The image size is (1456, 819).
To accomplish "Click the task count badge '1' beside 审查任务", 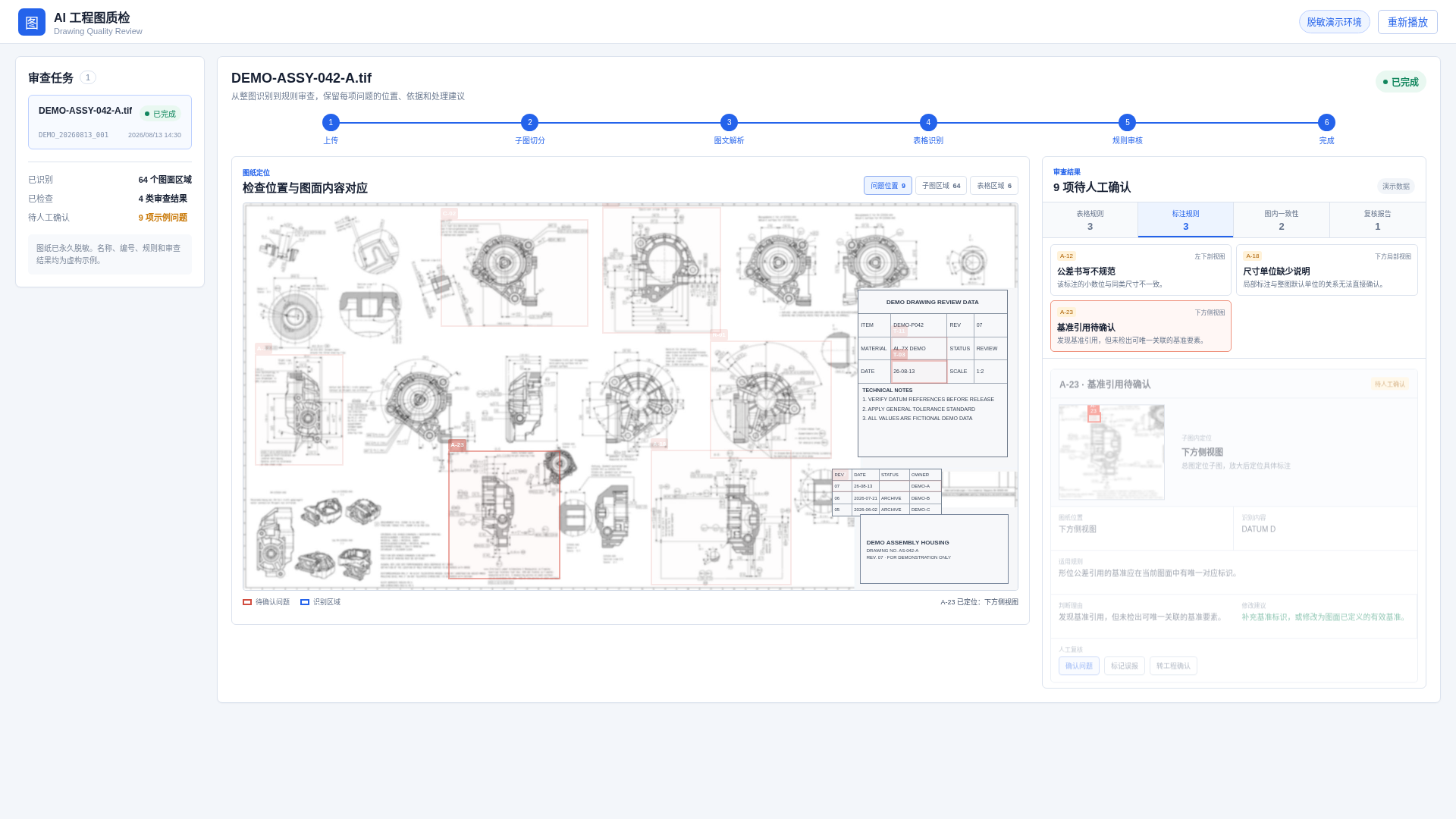I will [x=88, y=77].
